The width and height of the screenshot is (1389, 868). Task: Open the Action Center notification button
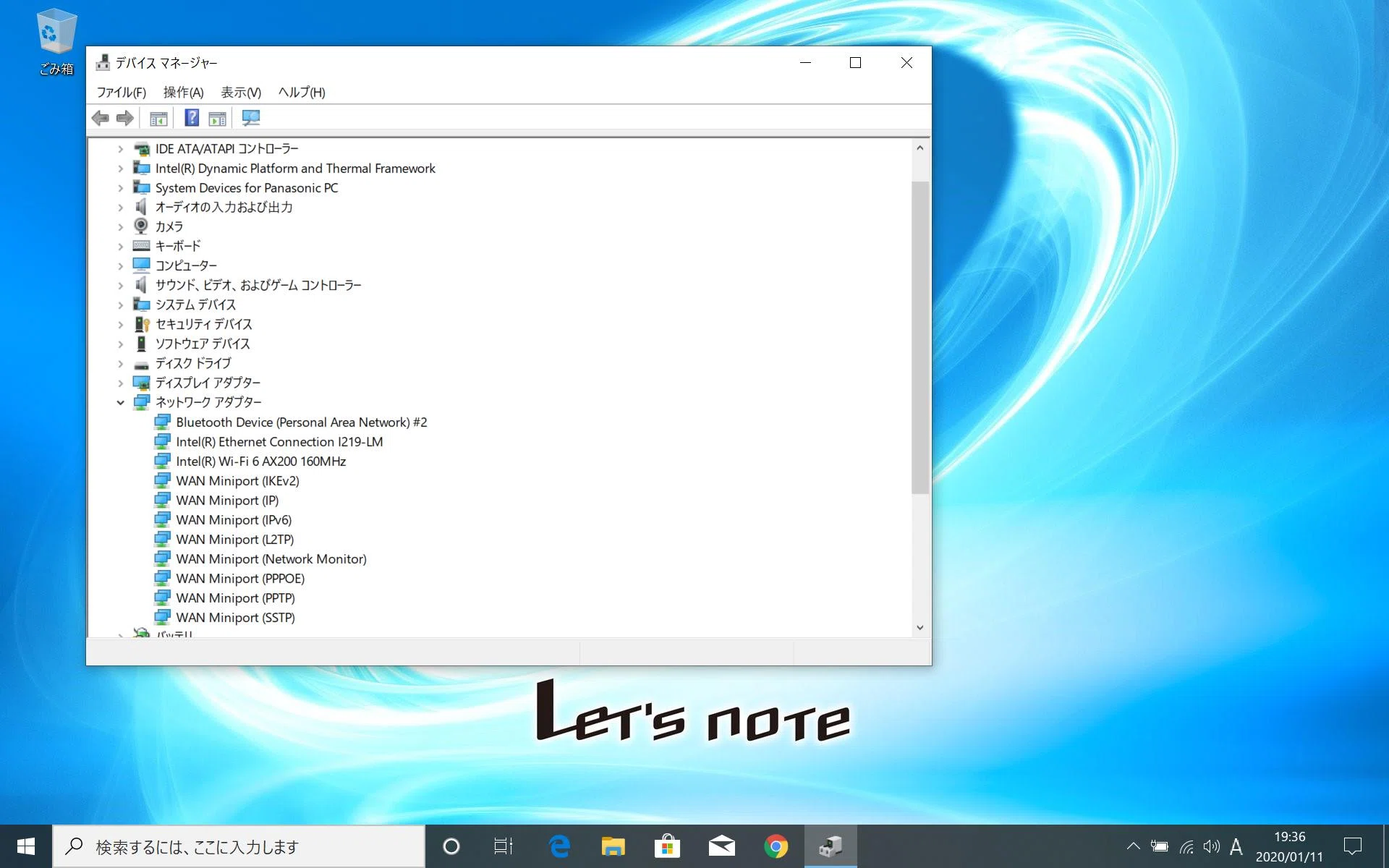click(x=1352, y=846)
